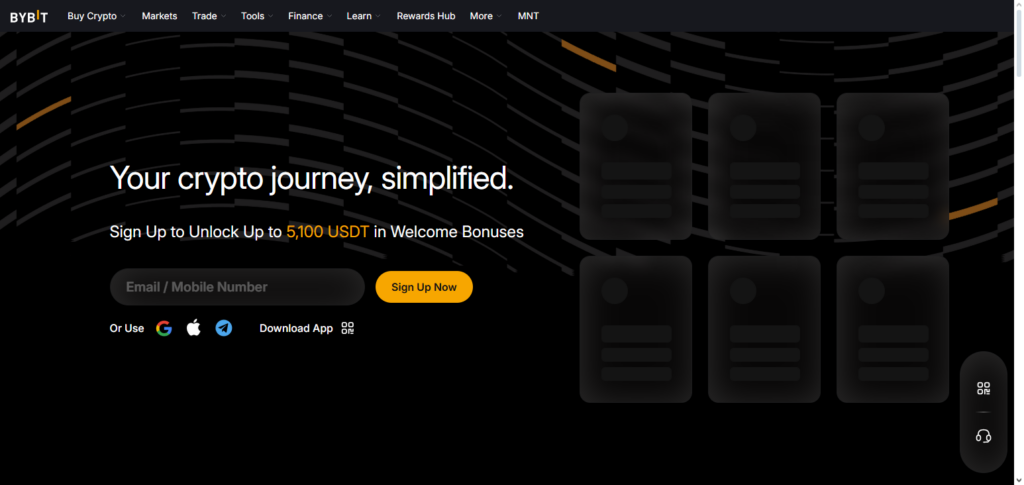
Task: Expand the Learn dropdown arrow
Action: 377,16
